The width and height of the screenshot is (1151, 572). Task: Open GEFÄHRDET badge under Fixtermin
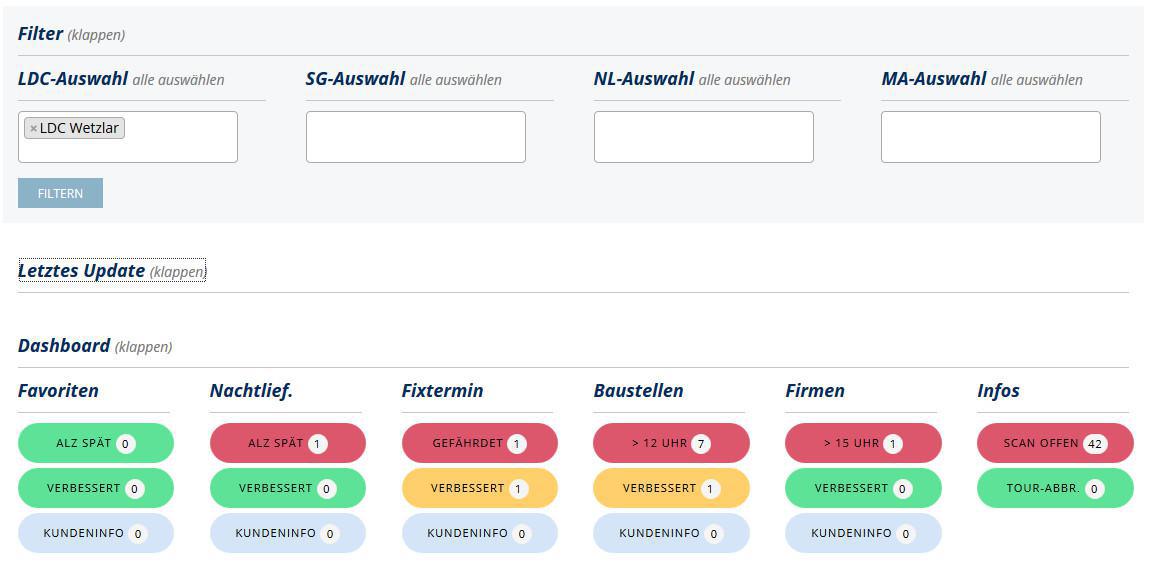(x=479, y=443)
